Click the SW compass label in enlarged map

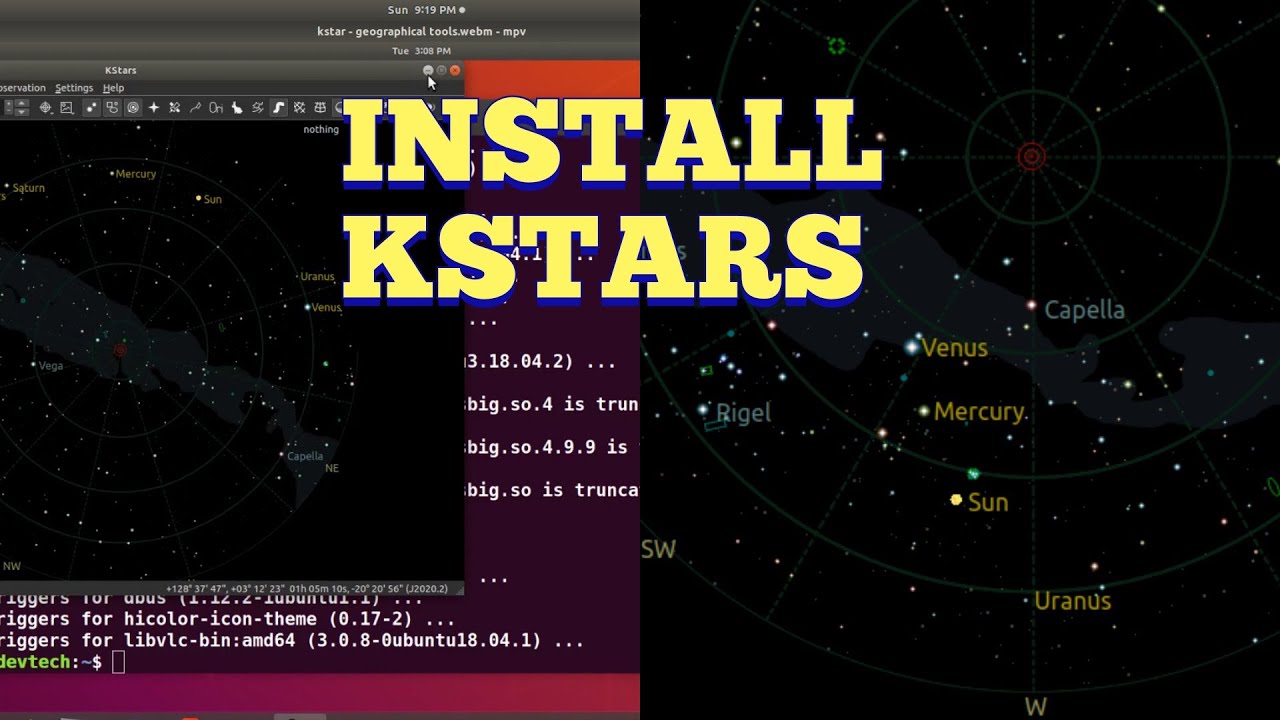tap(658, 549)
